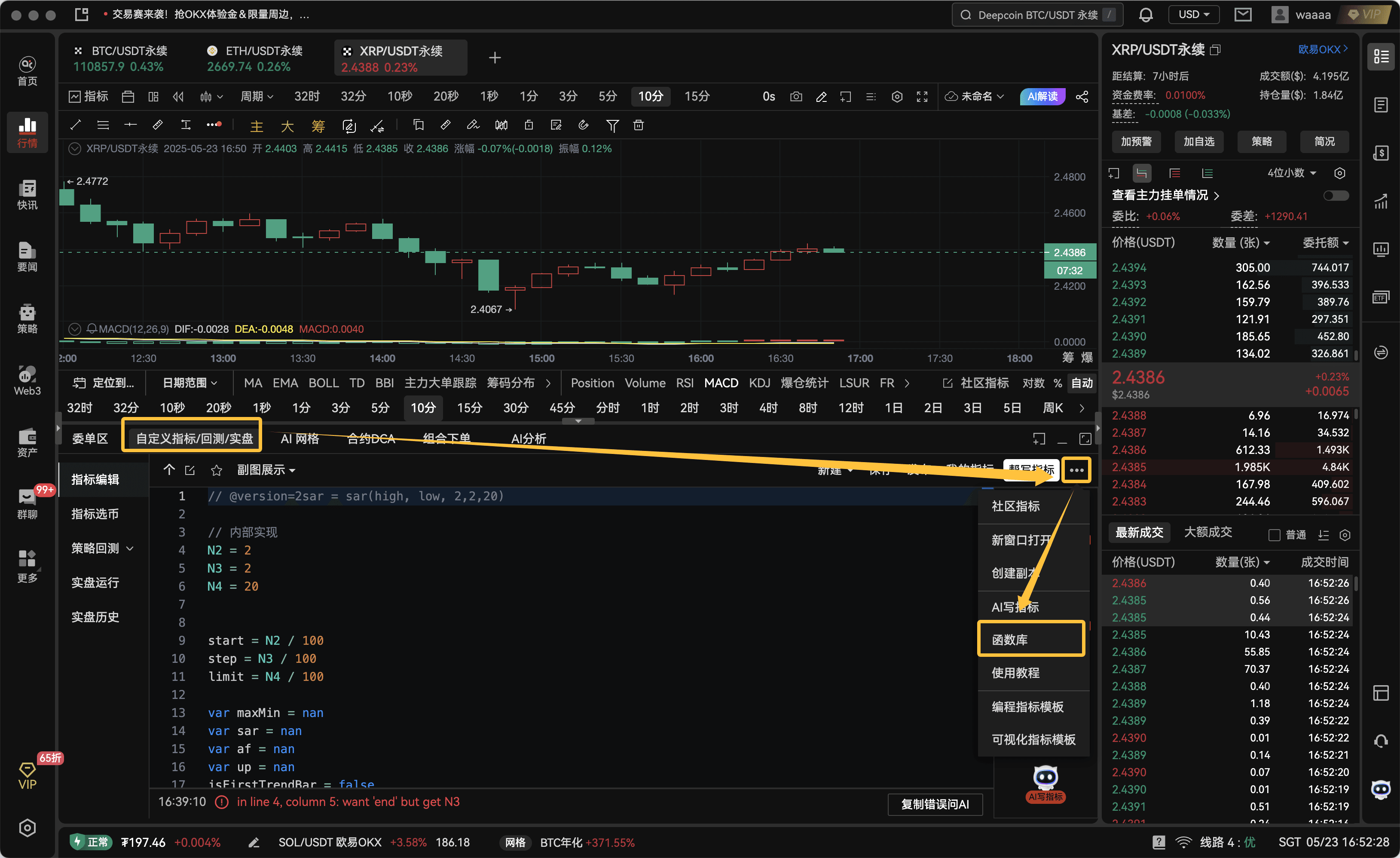Open 群聊 group chat in left sidebar
Image resolution: width=1400 pixels, height=858 pixels.
click(x=27, y=505)
